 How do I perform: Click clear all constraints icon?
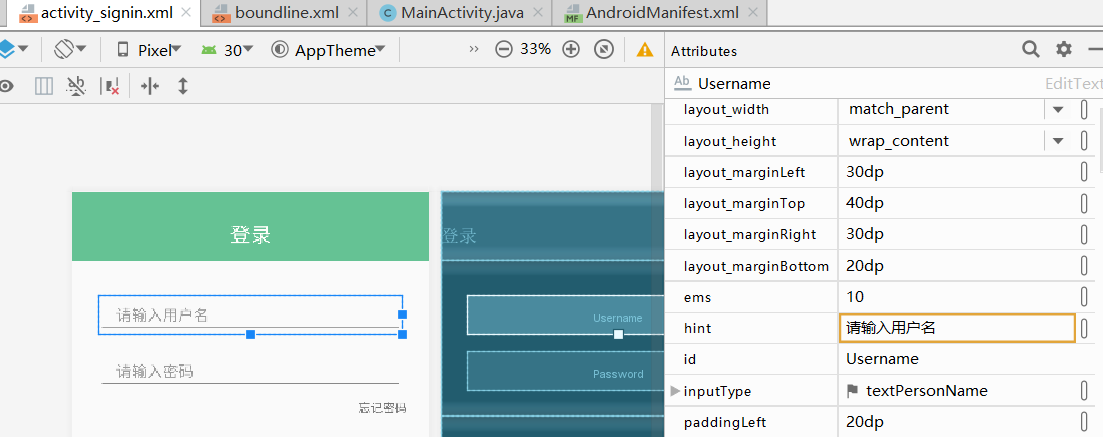coord(110,87)
